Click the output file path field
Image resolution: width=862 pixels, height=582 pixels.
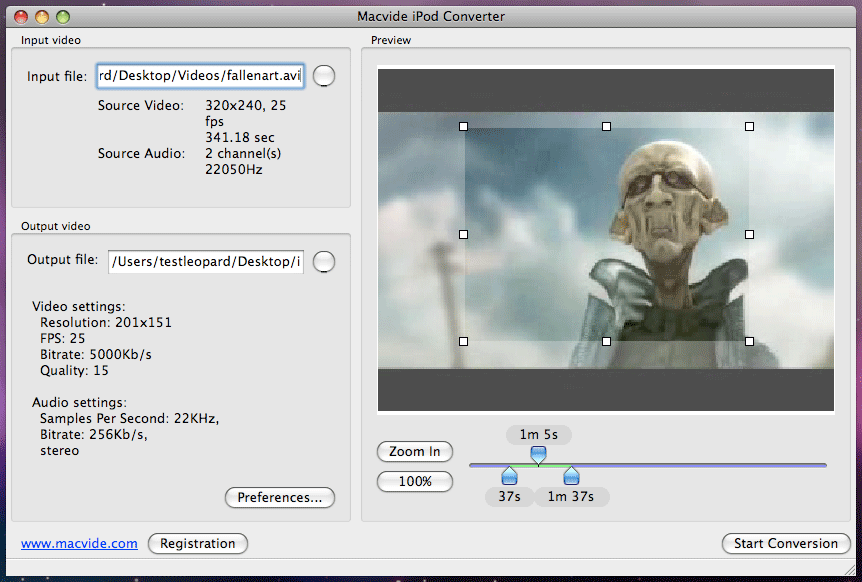pyautogui.click(x=205, y=261)
